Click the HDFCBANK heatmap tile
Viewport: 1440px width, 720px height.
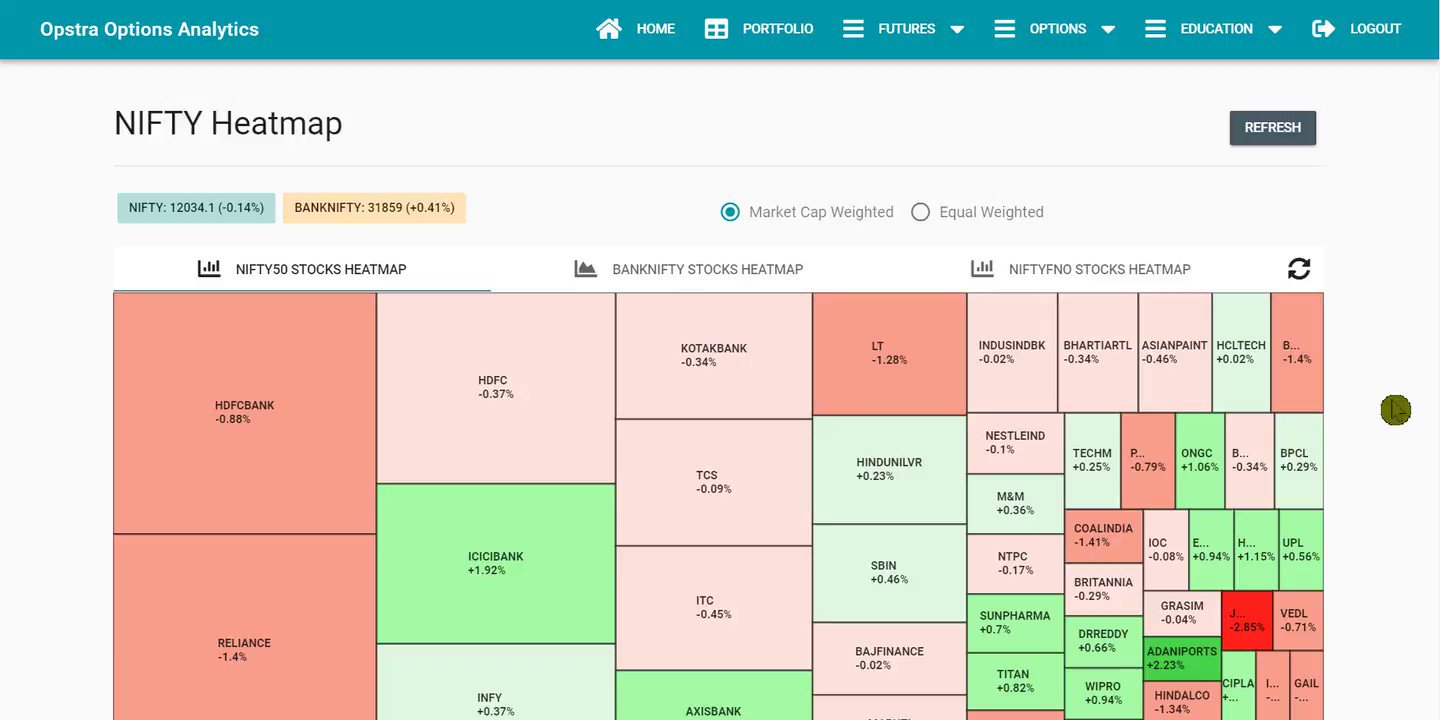point(245,413)
